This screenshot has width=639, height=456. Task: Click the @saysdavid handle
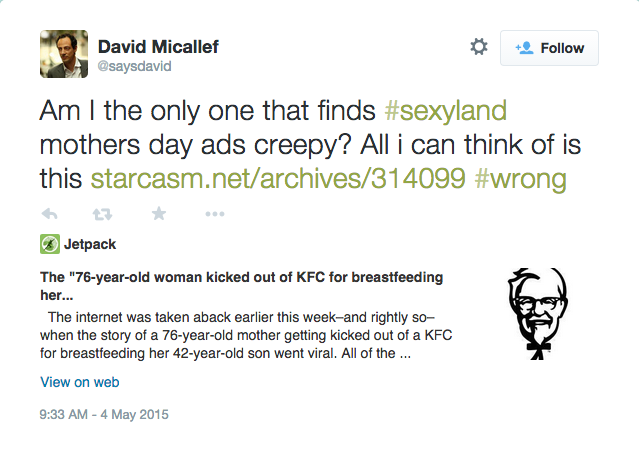point(134,66)
